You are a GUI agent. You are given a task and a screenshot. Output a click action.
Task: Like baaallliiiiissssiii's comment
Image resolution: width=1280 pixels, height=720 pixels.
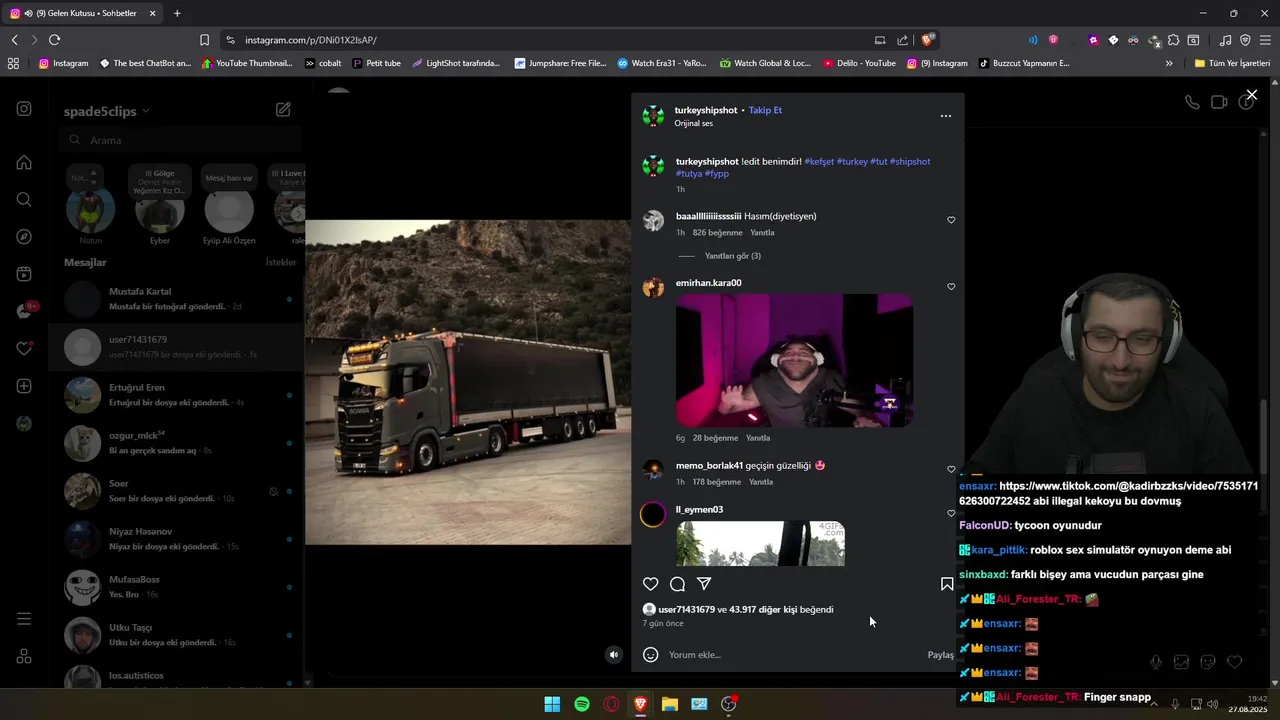(x=951, y=220)
